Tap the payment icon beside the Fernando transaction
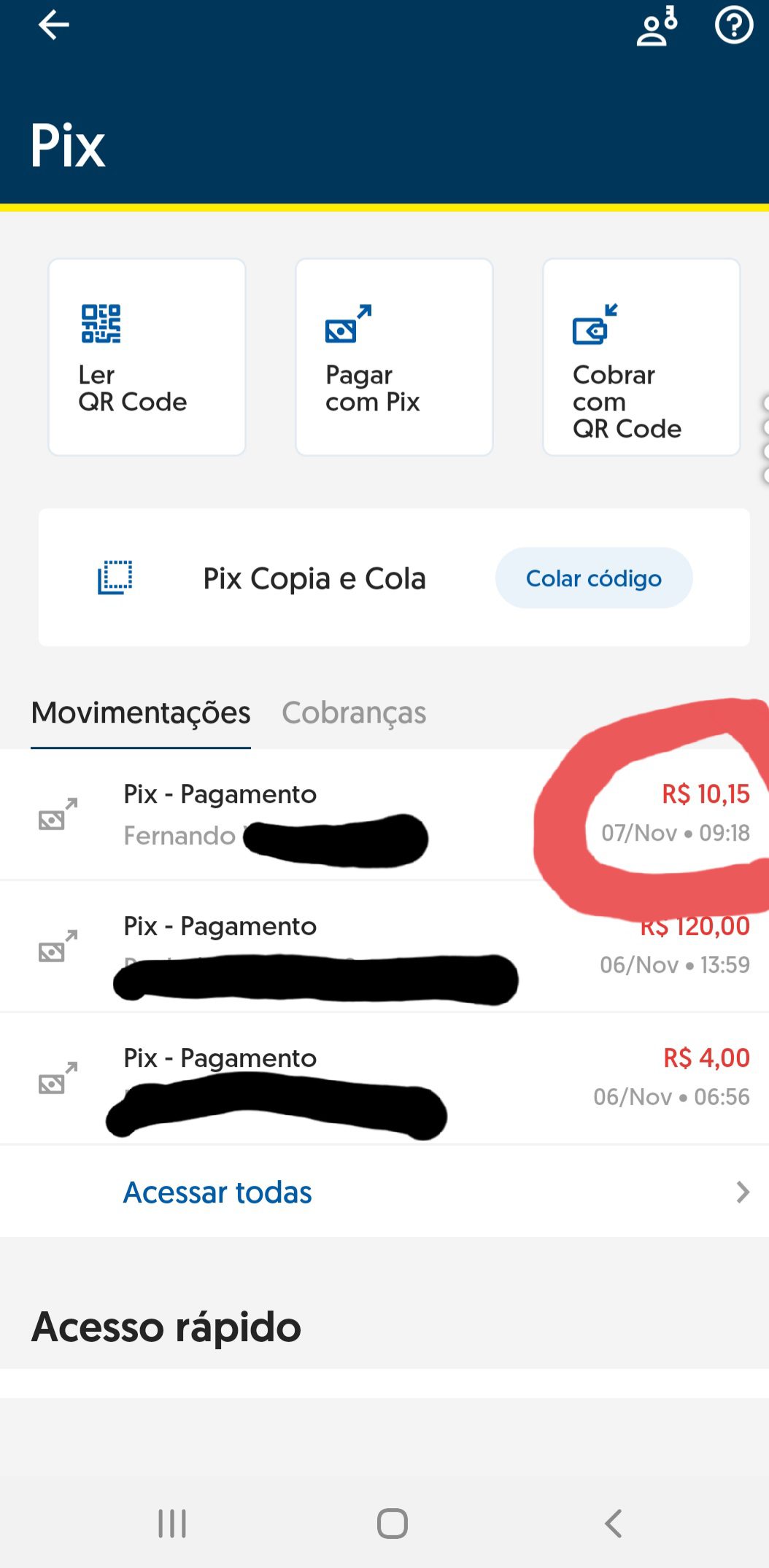Screen dimensions: 769x1568 (x=58, y=814)
